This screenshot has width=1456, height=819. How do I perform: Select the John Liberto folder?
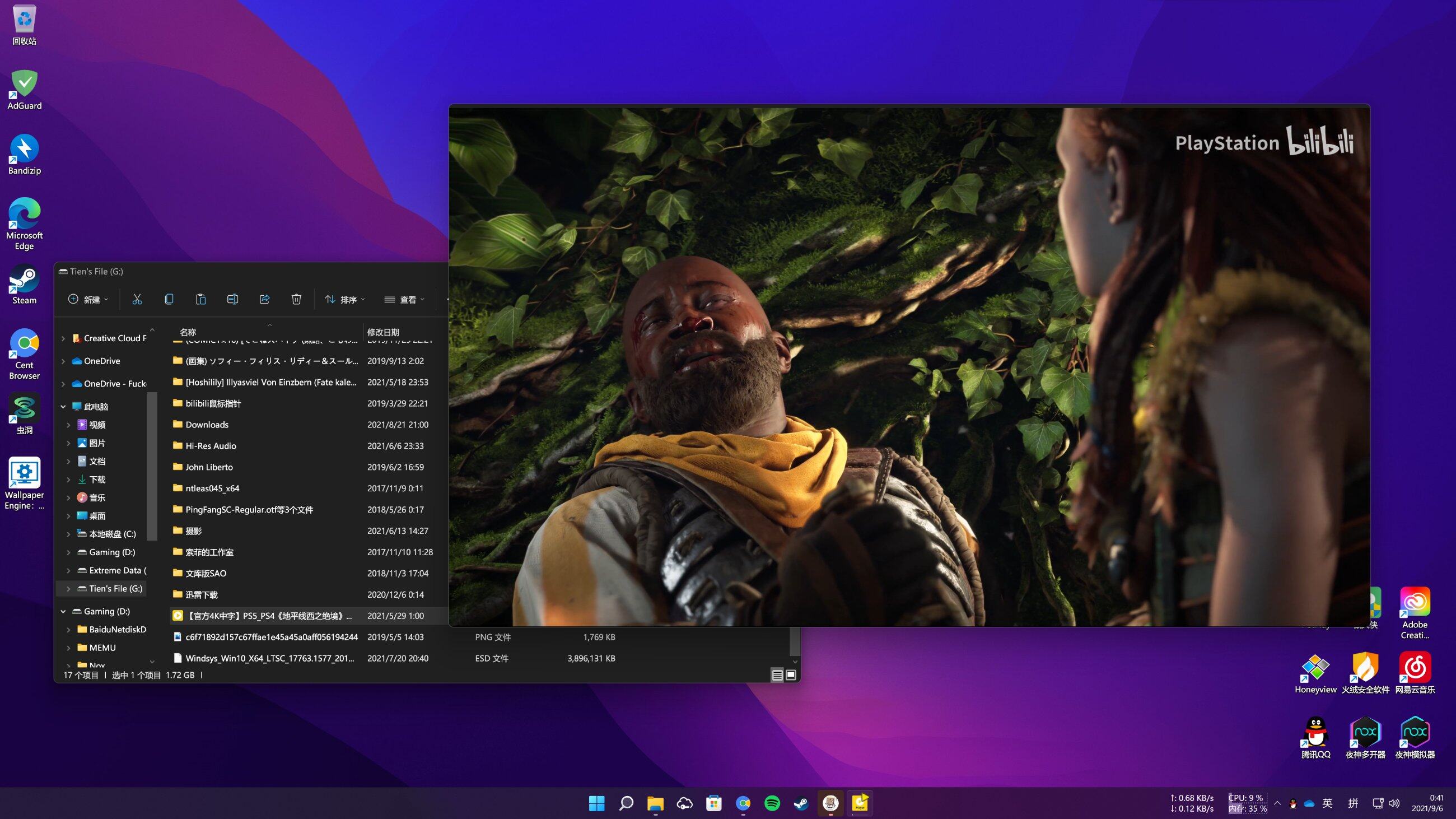(x=309, y=467)
